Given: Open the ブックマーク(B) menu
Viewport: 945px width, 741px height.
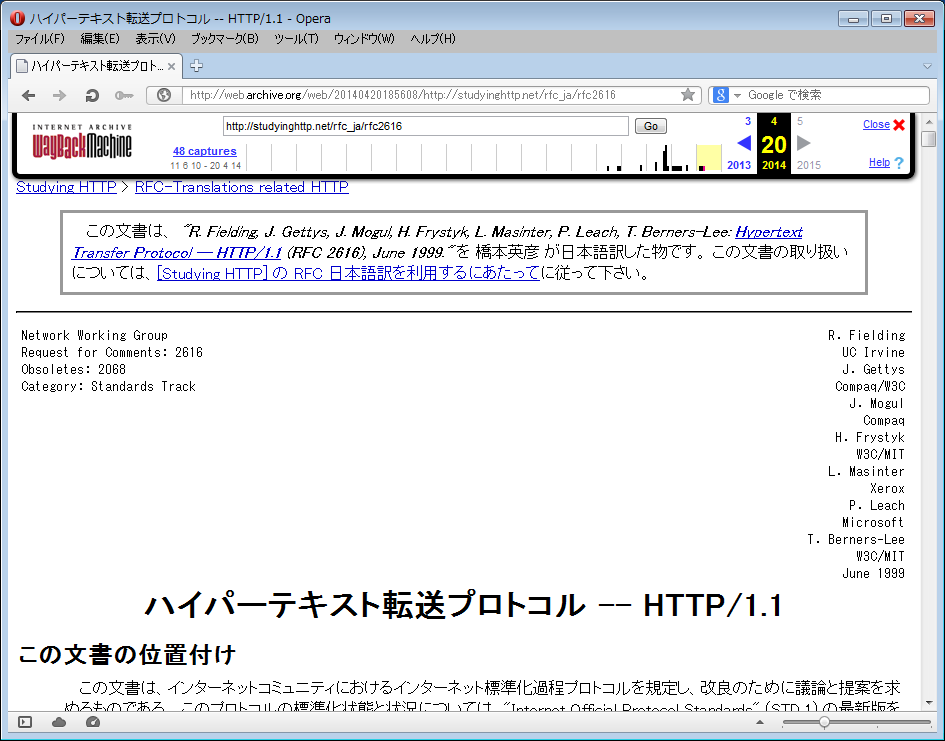Looking at the screenshot, I should click(x=225, y=39).
